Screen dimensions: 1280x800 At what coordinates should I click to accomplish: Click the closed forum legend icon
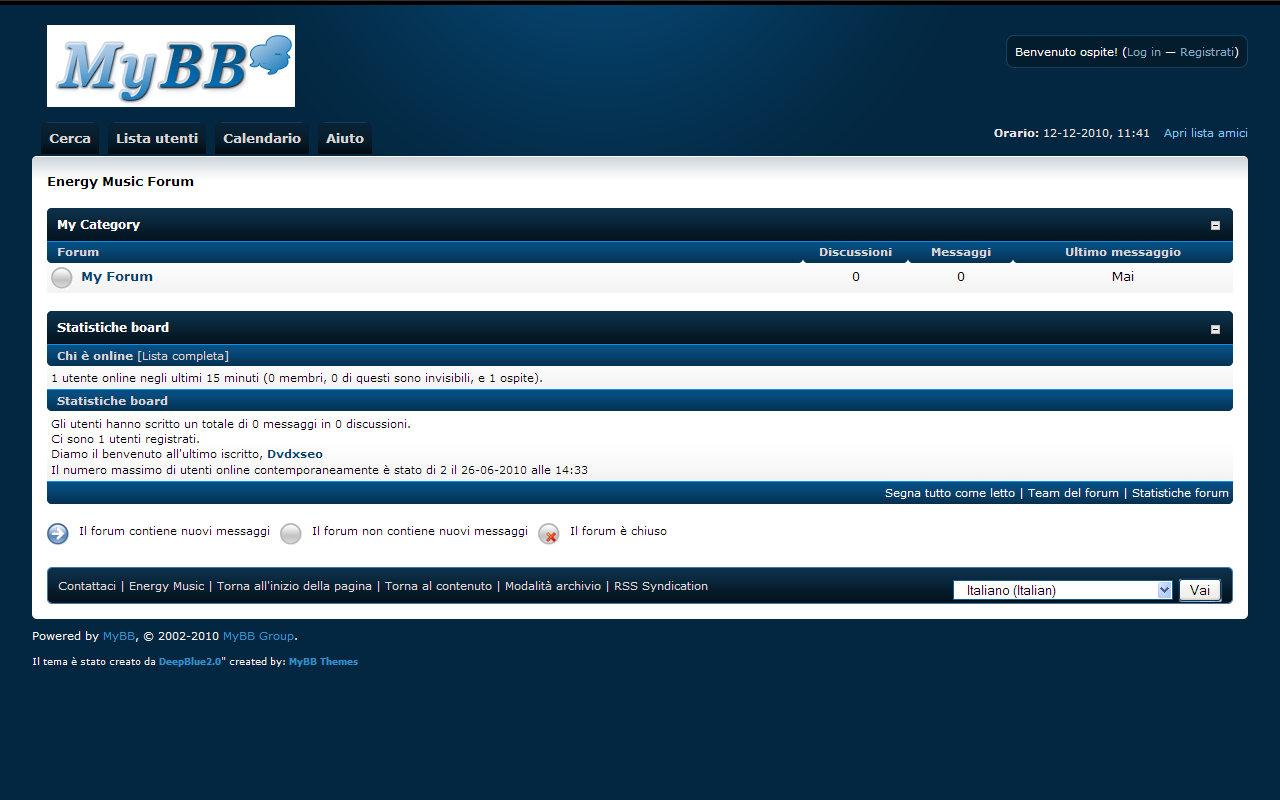549,533
